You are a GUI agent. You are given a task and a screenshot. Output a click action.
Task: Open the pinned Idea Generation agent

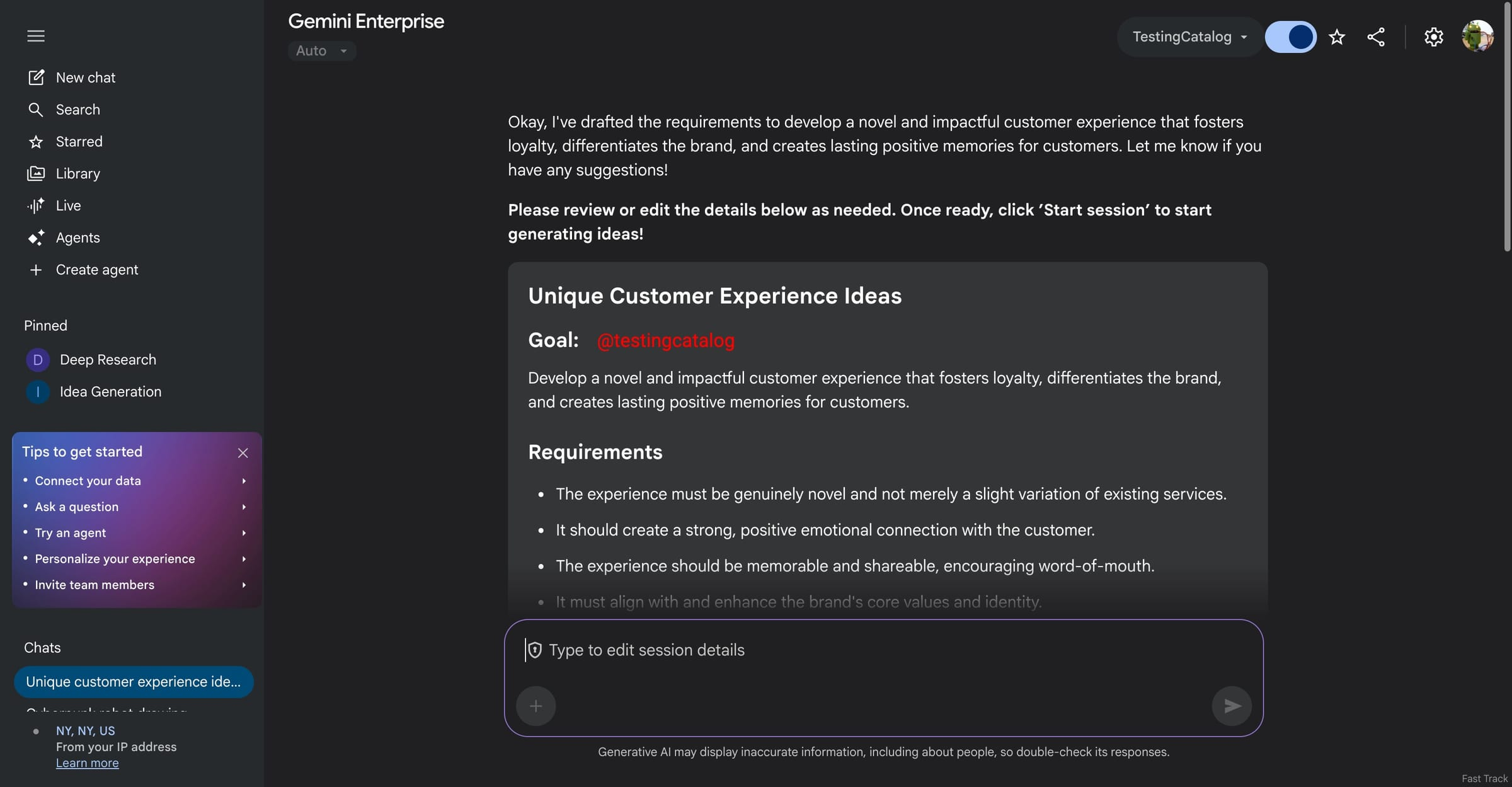tap(110, 392)
